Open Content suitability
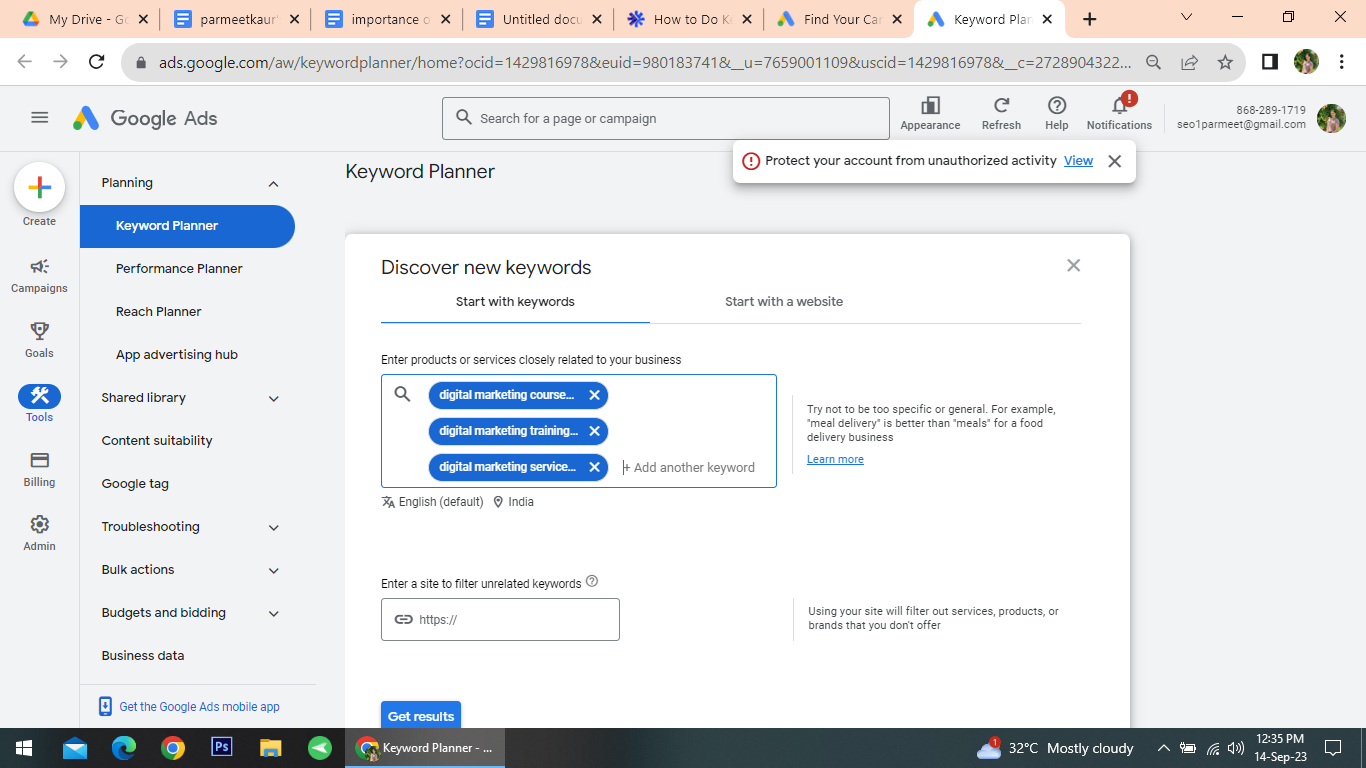The image size is (1366, 768). [157, 441]
